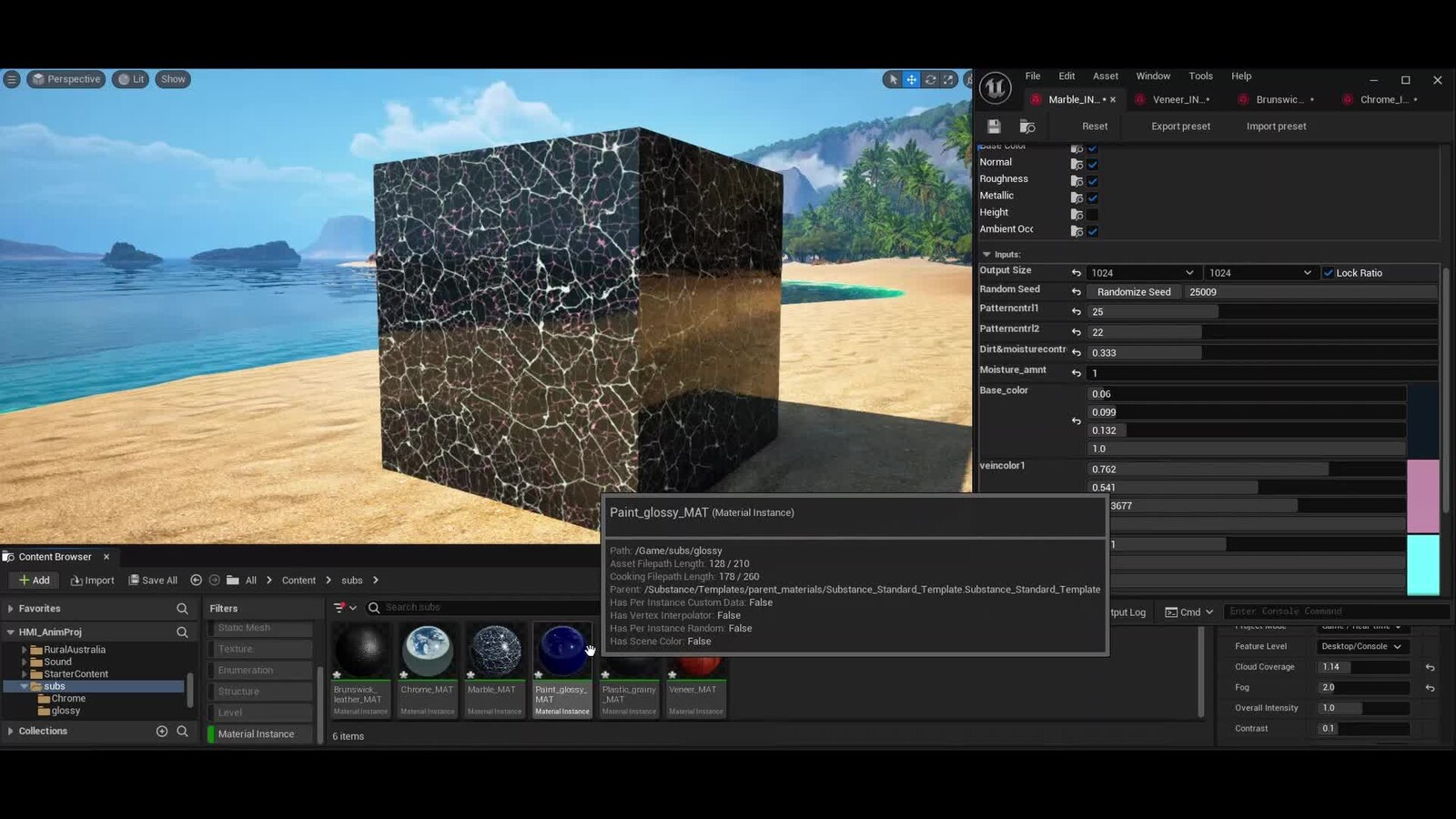Viewport: 1456px width, 819px height.
Task: Toggle the Normal output checkbox
Action: click(x=1092, y=164)
